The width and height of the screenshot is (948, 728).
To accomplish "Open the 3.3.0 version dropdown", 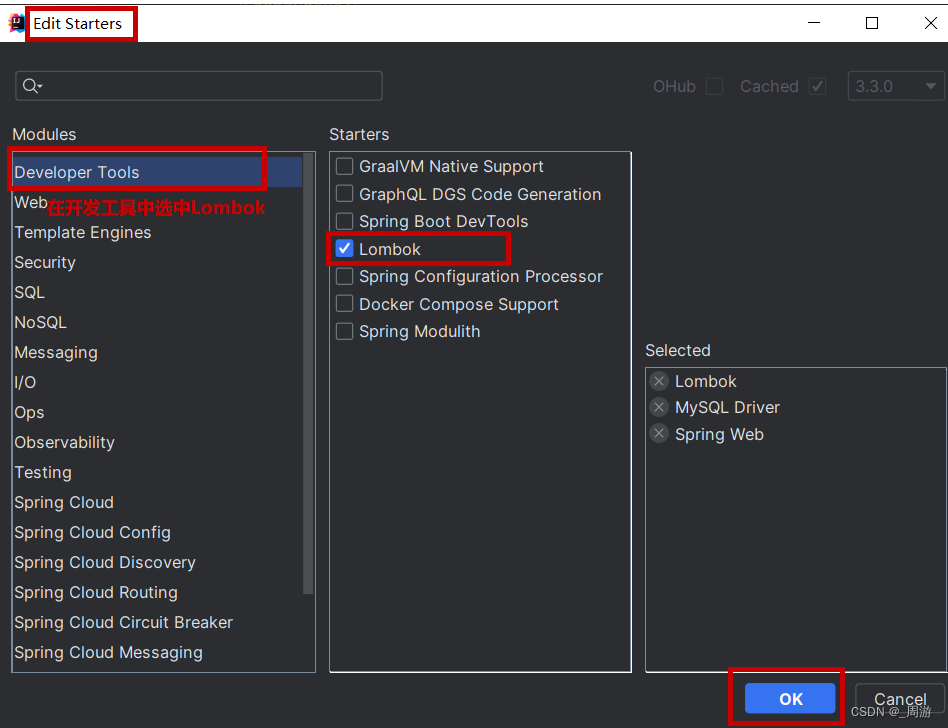I will 895,86.
